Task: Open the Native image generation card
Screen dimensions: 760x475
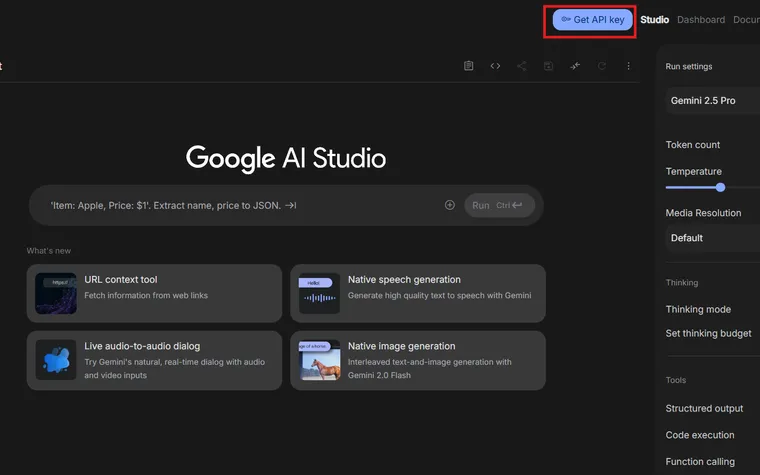Action: point(418,361)
